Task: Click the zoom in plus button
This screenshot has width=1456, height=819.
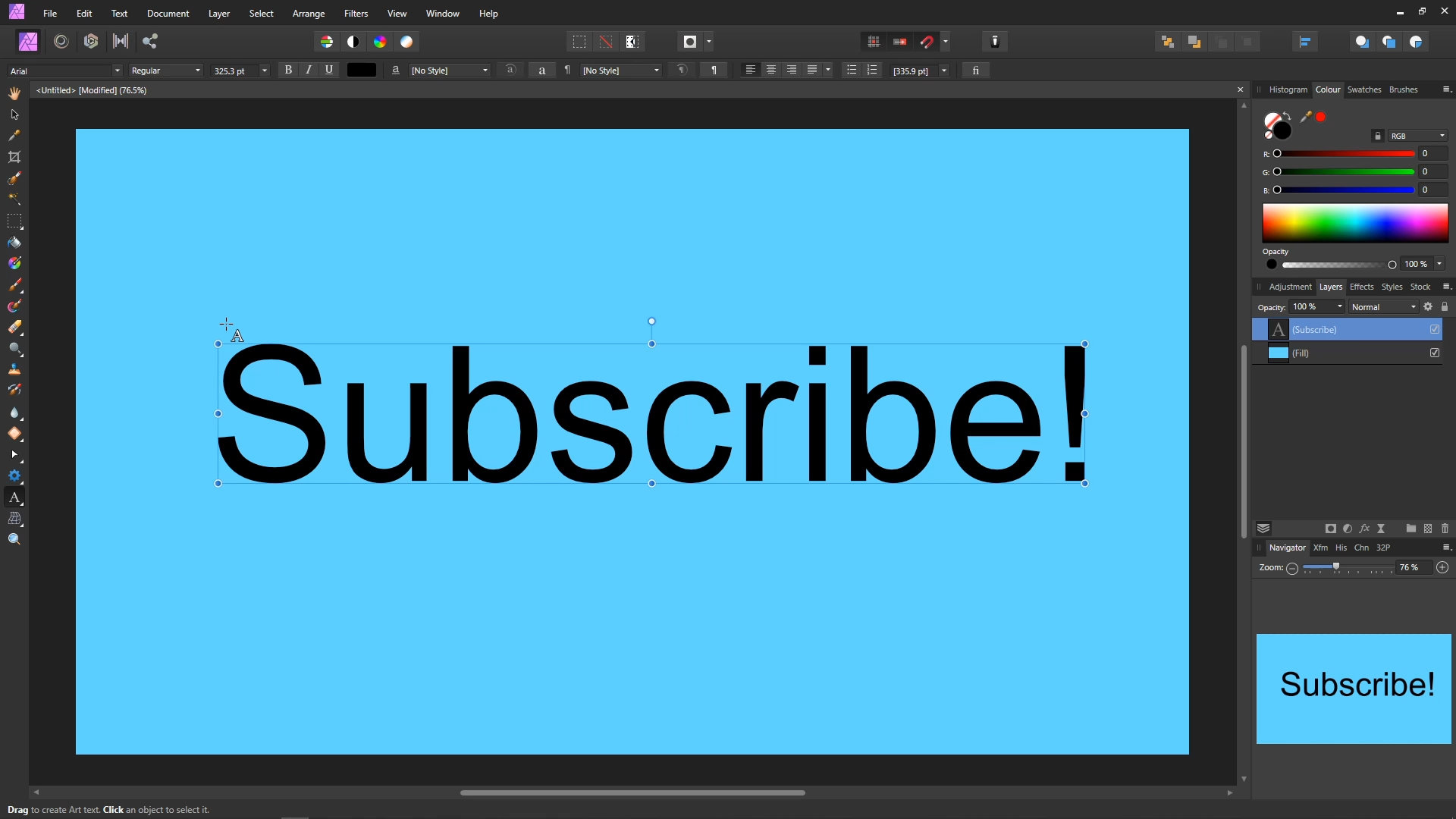Action: click(x=1442, y=567)
